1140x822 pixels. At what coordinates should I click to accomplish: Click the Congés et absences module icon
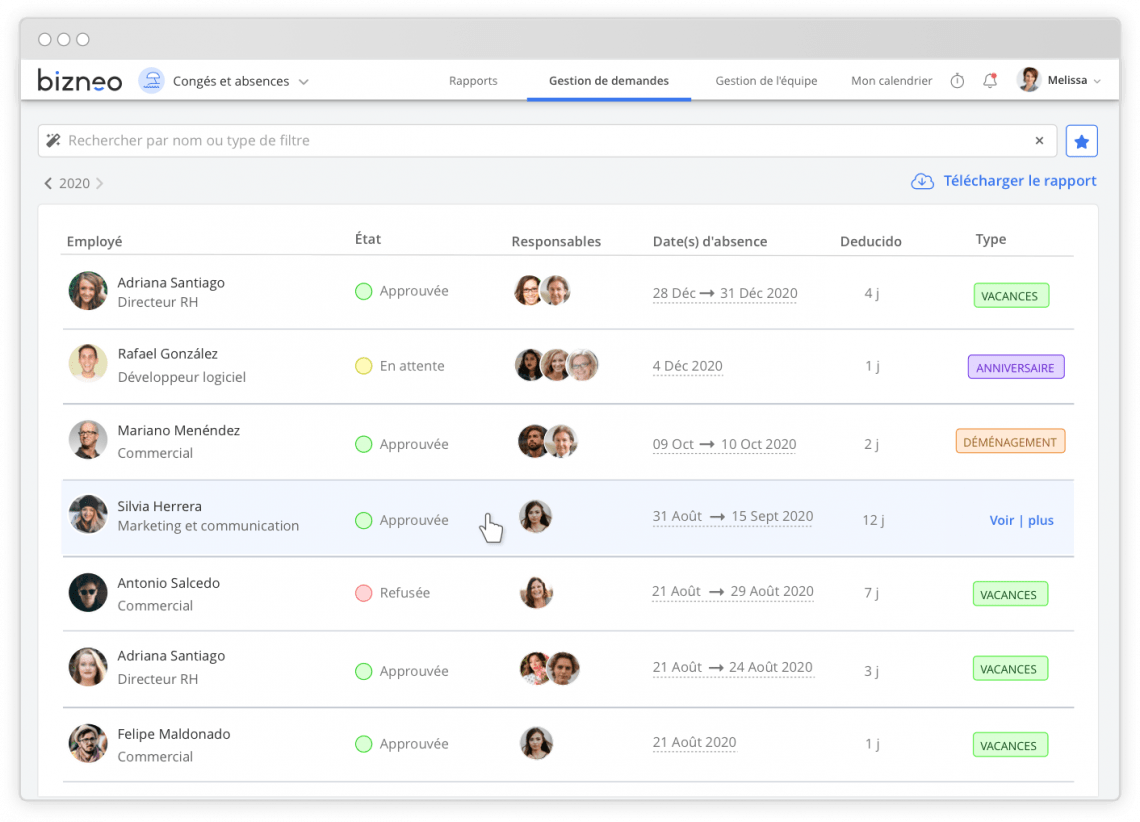tap(151, 81)
